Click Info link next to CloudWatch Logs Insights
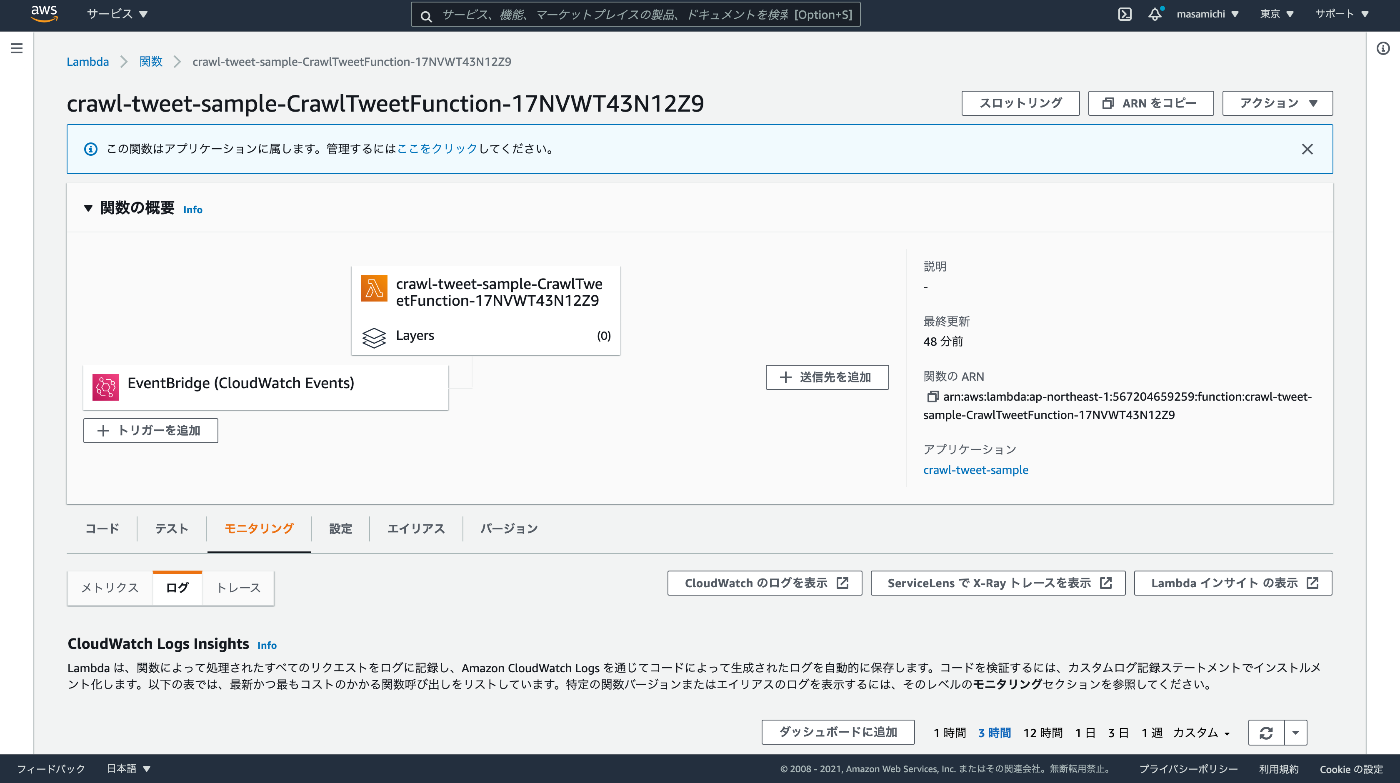The width and height of the screenshot is (1400, 783). tap(267, 645)
